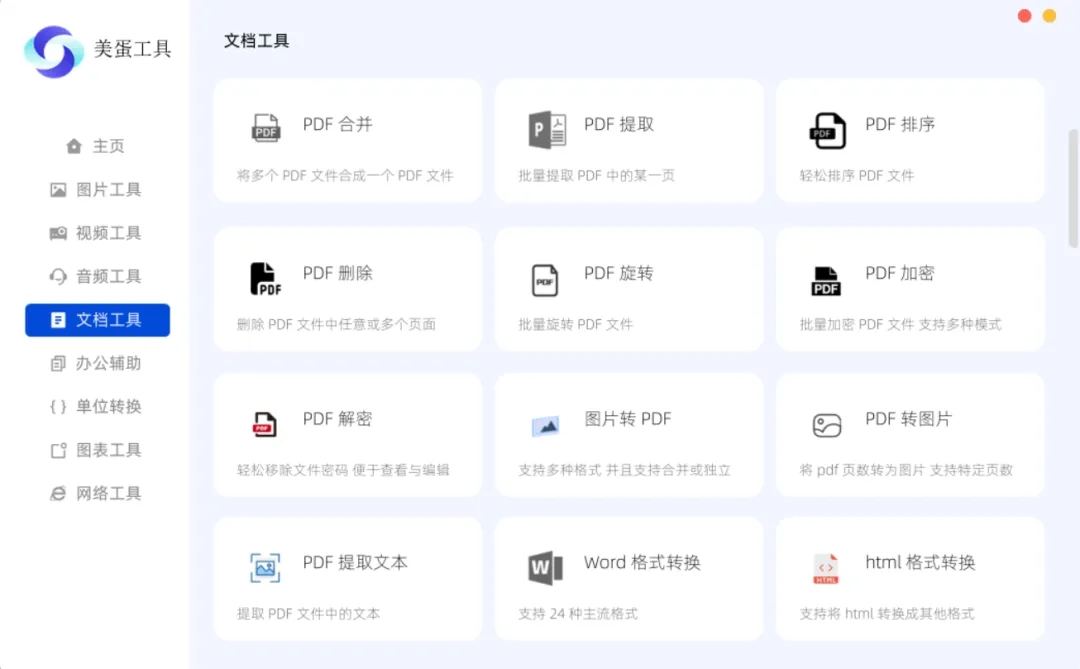
Task: Open the PDF 旋转 tool card
Action: coord(628,288)
